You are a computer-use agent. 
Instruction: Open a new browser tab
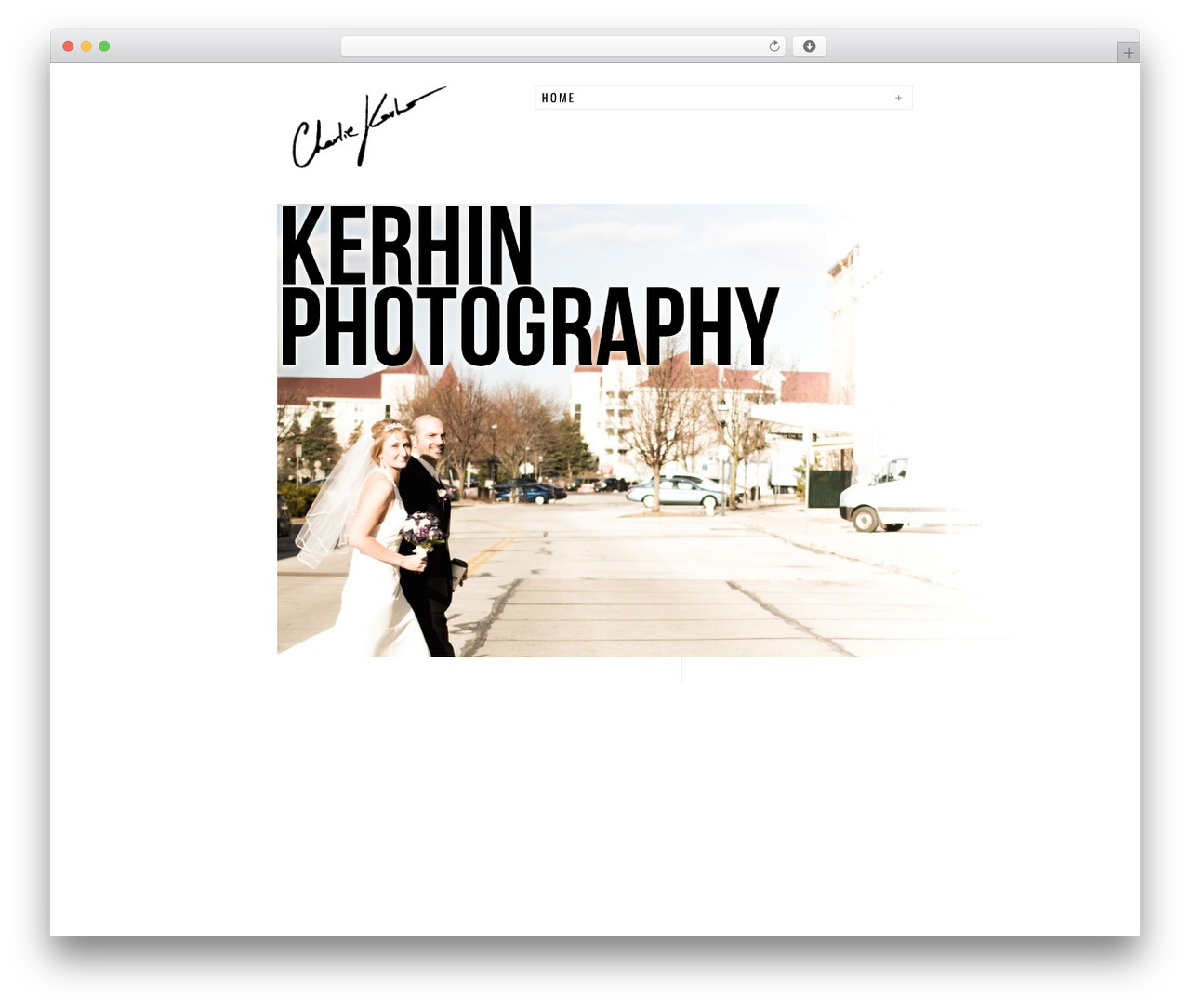(1128, 53)
